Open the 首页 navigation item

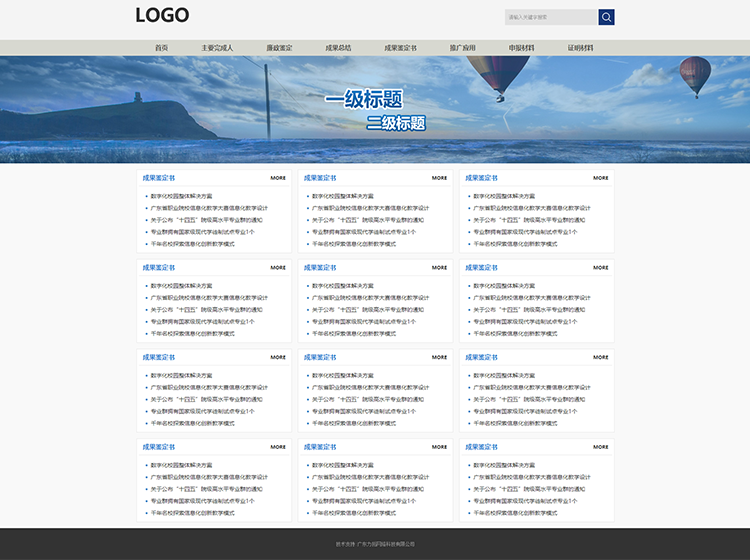coord(162,48)
